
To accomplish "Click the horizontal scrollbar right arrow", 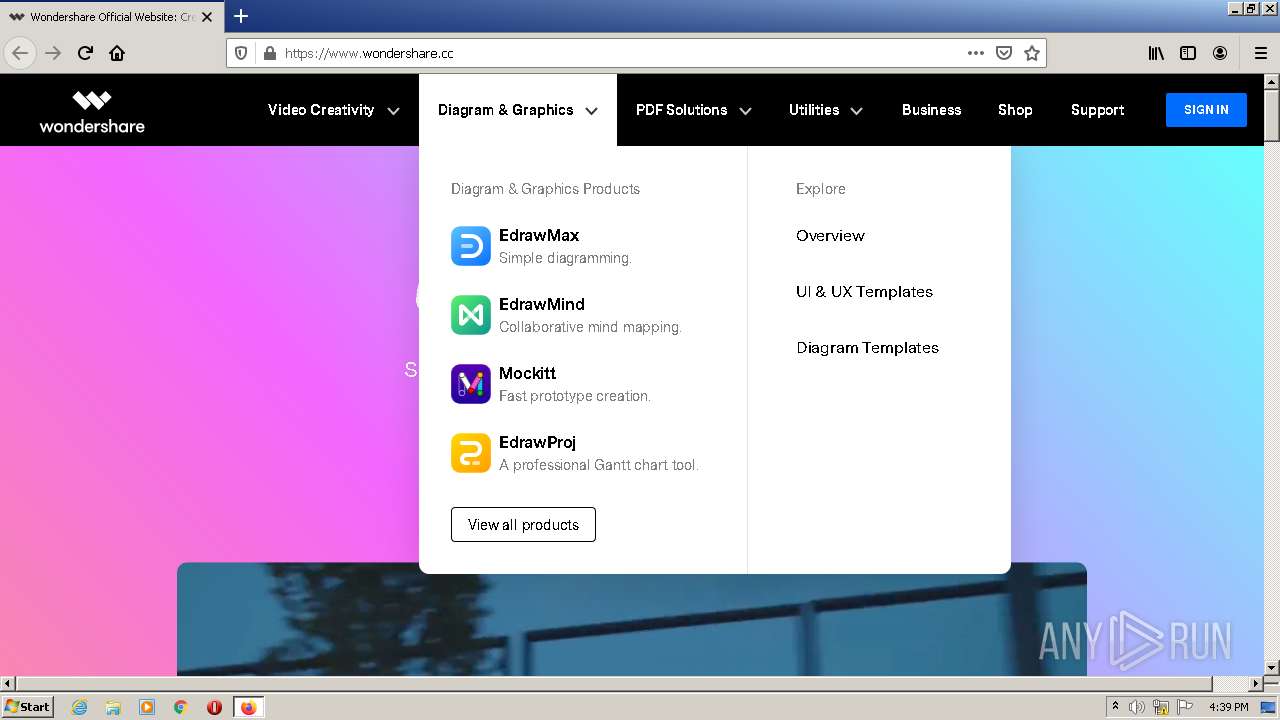I will click(x=1255, y=684).
